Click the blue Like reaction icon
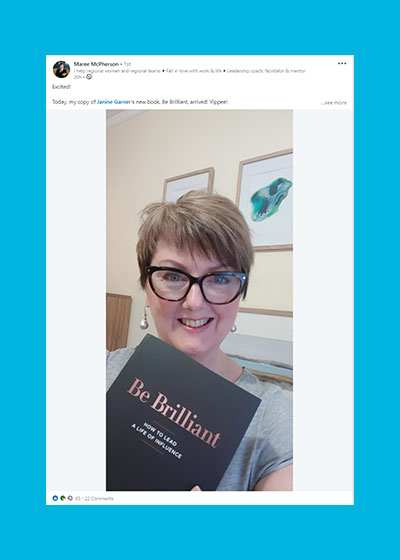Screen dimensions: 400x560 [55, 498]
